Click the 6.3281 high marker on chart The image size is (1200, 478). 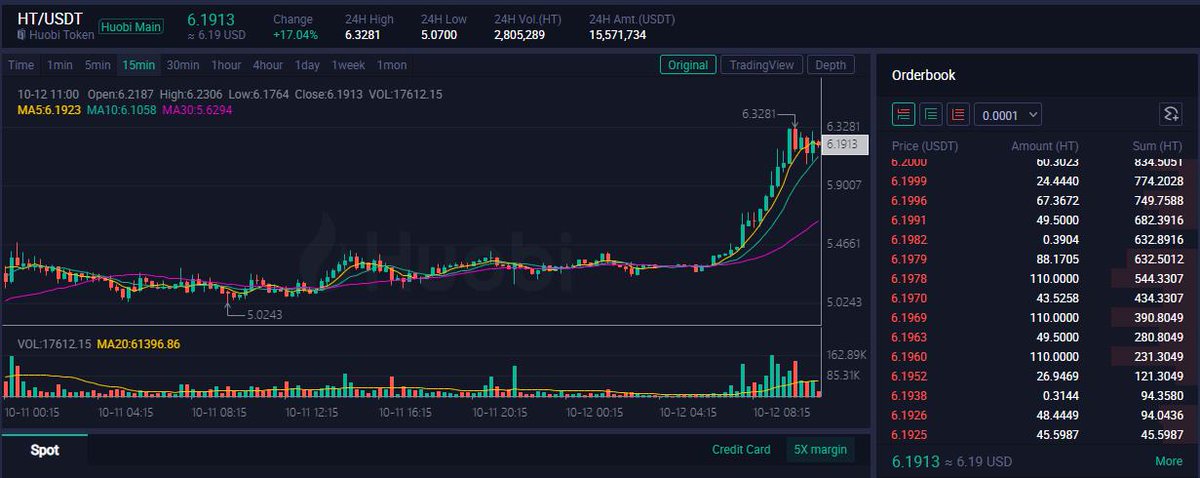point(760,116)
